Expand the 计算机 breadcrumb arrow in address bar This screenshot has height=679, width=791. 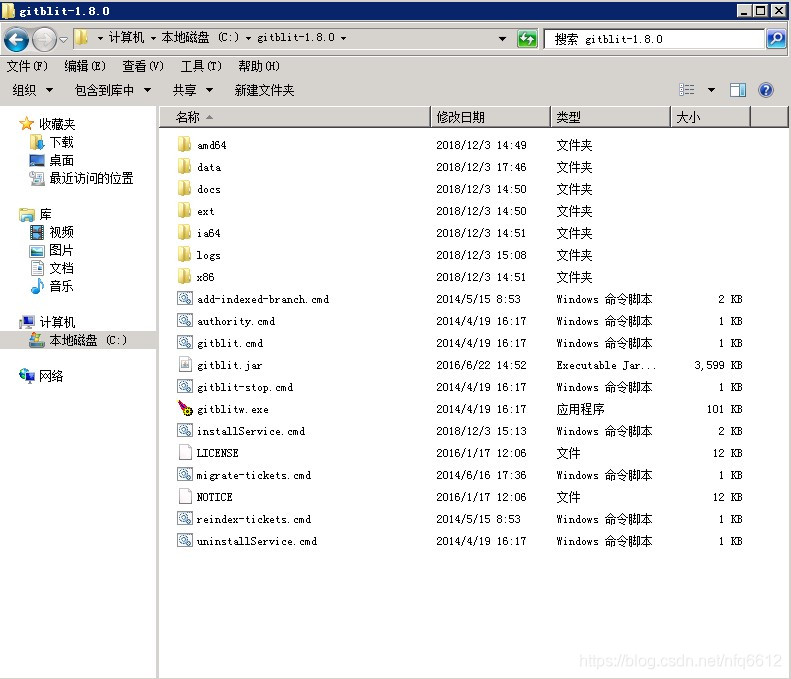tap(153, 38)
